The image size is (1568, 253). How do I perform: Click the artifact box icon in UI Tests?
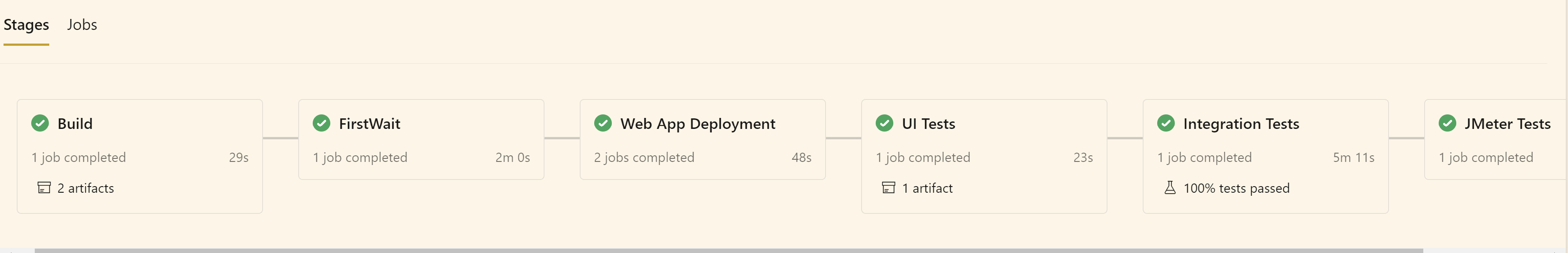tap(889, 188)
